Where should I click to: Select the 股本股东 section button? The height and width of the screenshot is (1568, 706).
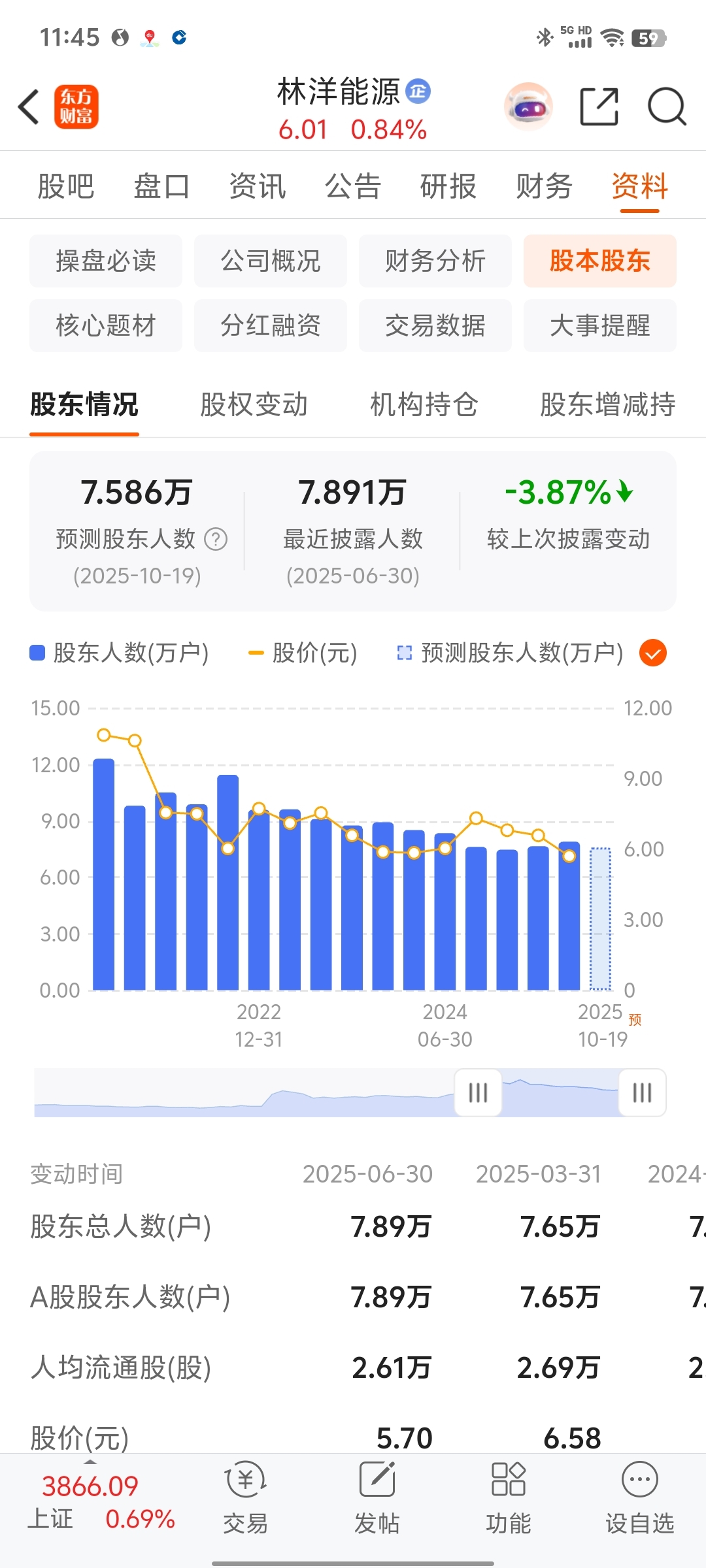point(600,261)
